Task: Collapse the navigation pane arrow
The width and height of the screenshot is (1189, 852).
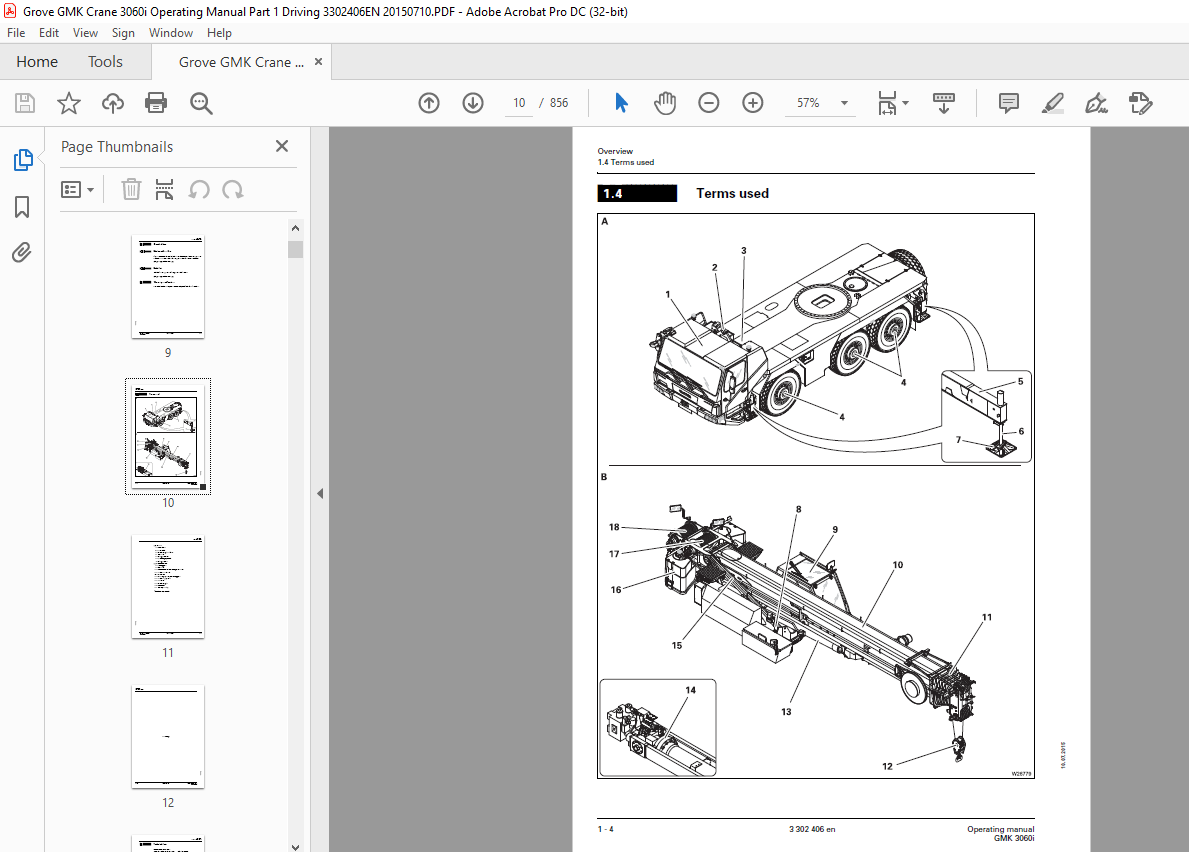Action: pyautogui.click(x=320, y=493)
